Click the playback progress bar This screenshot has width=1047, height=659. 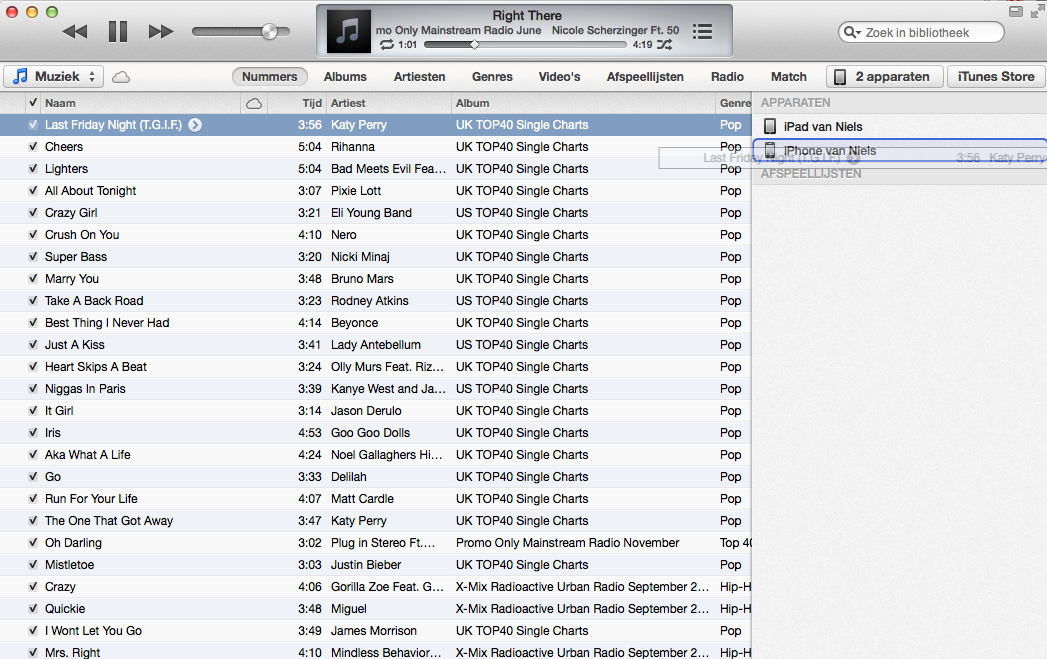525,45
